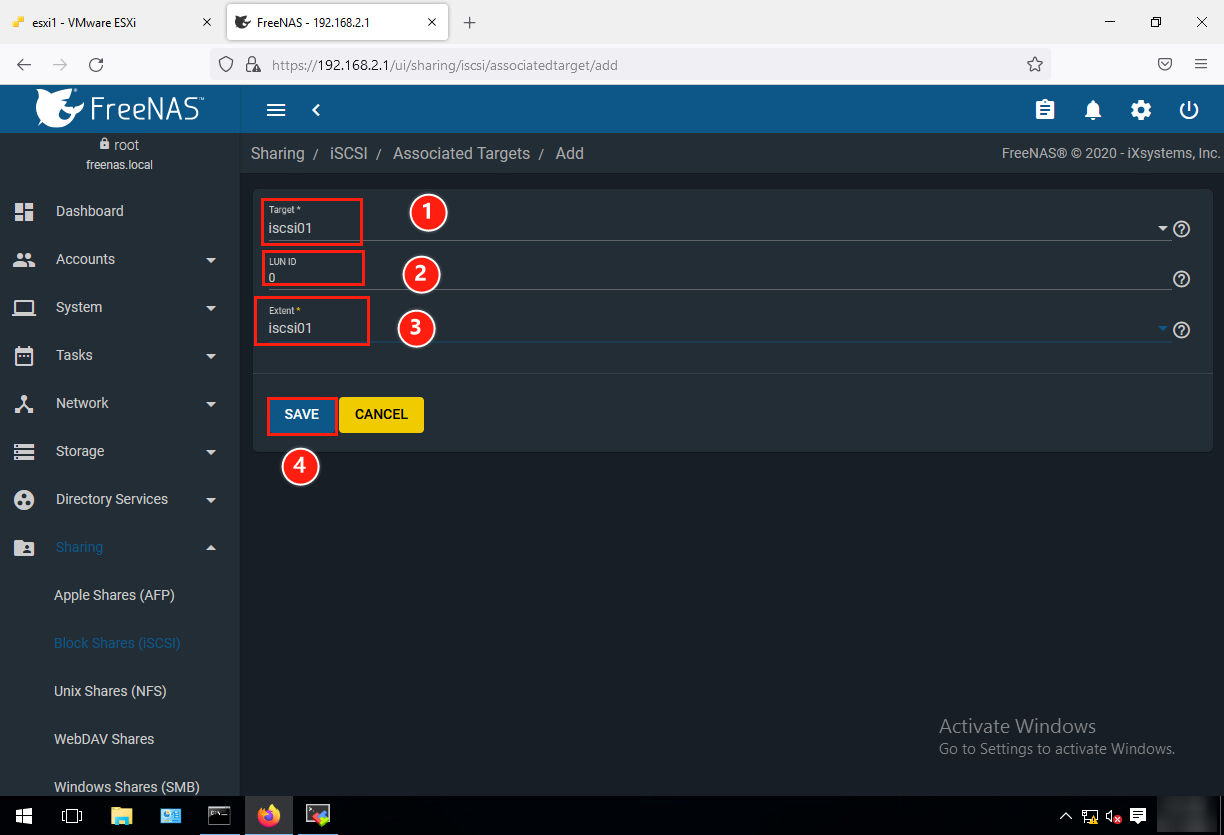The width and height of the screenshot is (1224, 835).
Task: Open the Extent dropdown arrow
Action: tap(1163, 328)
